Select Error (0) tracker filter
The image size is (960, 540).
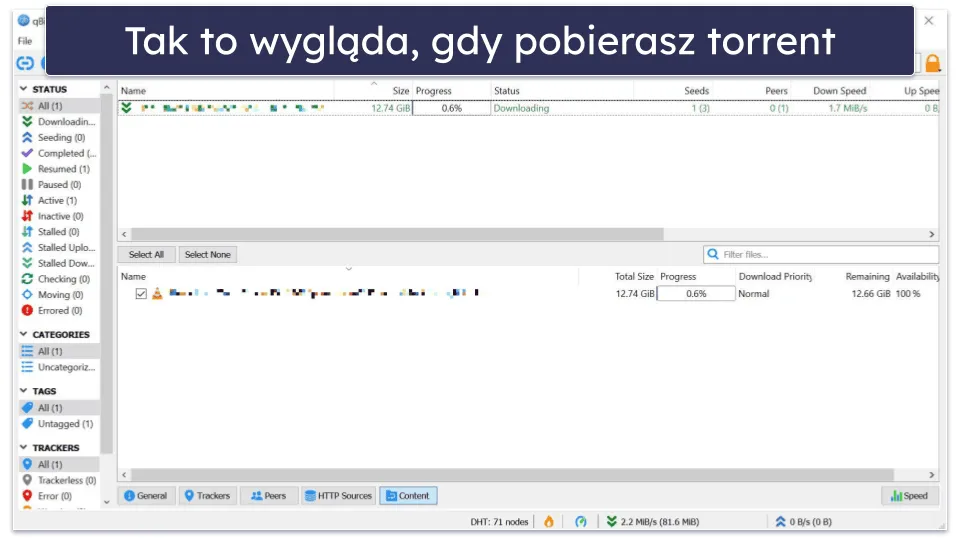click(x=59, y=496)
